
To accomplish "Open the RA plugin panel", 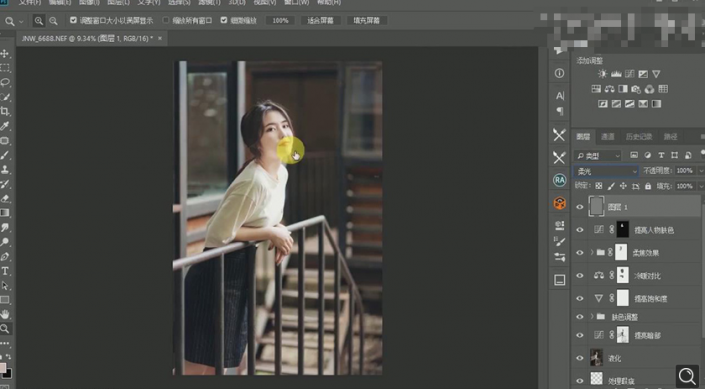I will 559,180.
